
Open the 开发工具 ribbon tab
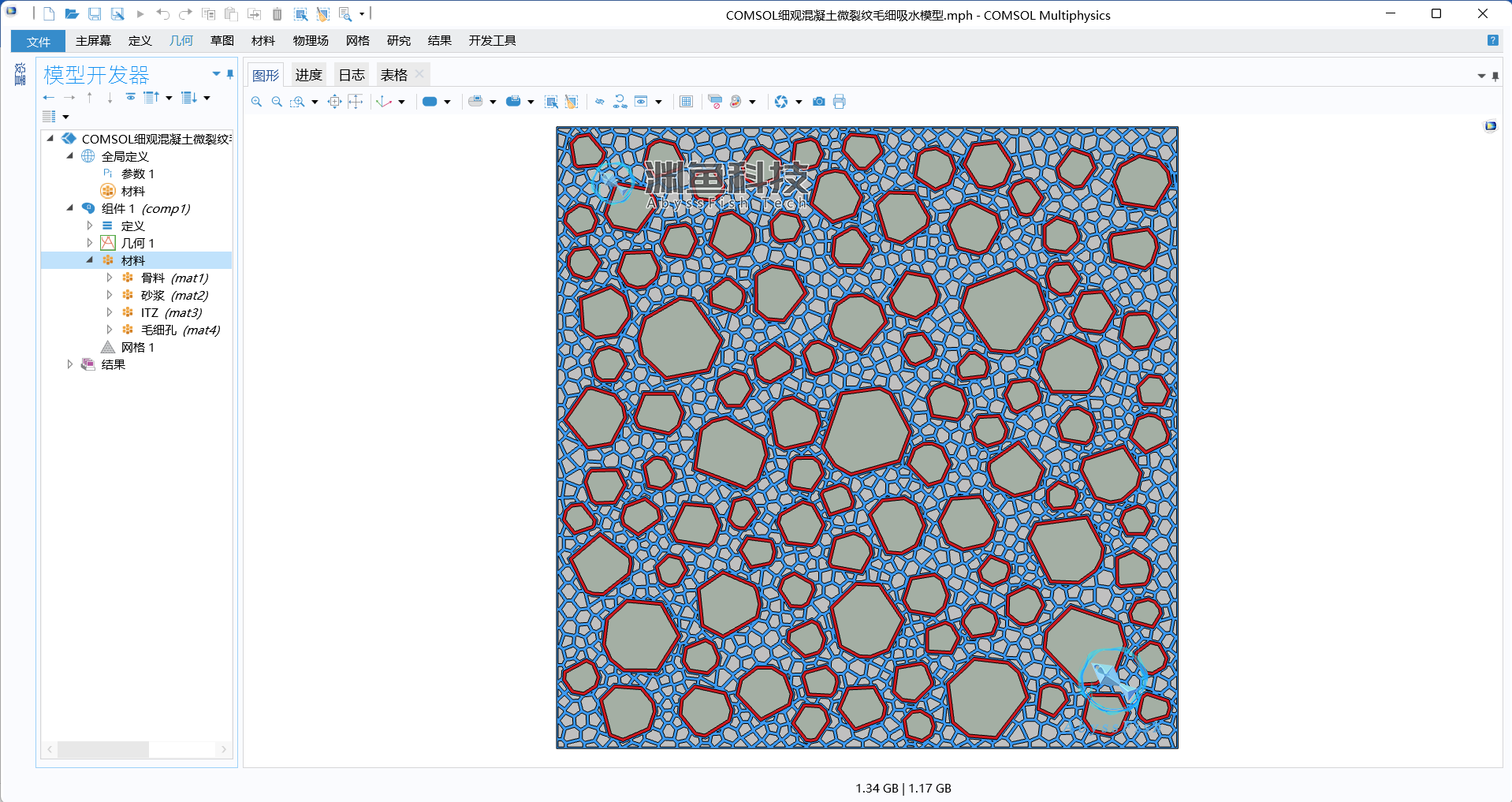pyautogui.click(x=493, y=41)
